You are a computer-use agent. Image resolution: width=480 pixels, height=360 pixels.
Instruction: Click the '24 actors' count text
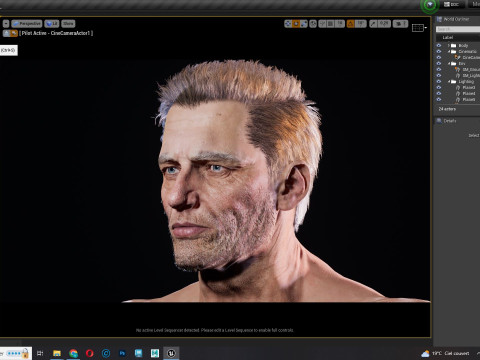coord(447,109)
